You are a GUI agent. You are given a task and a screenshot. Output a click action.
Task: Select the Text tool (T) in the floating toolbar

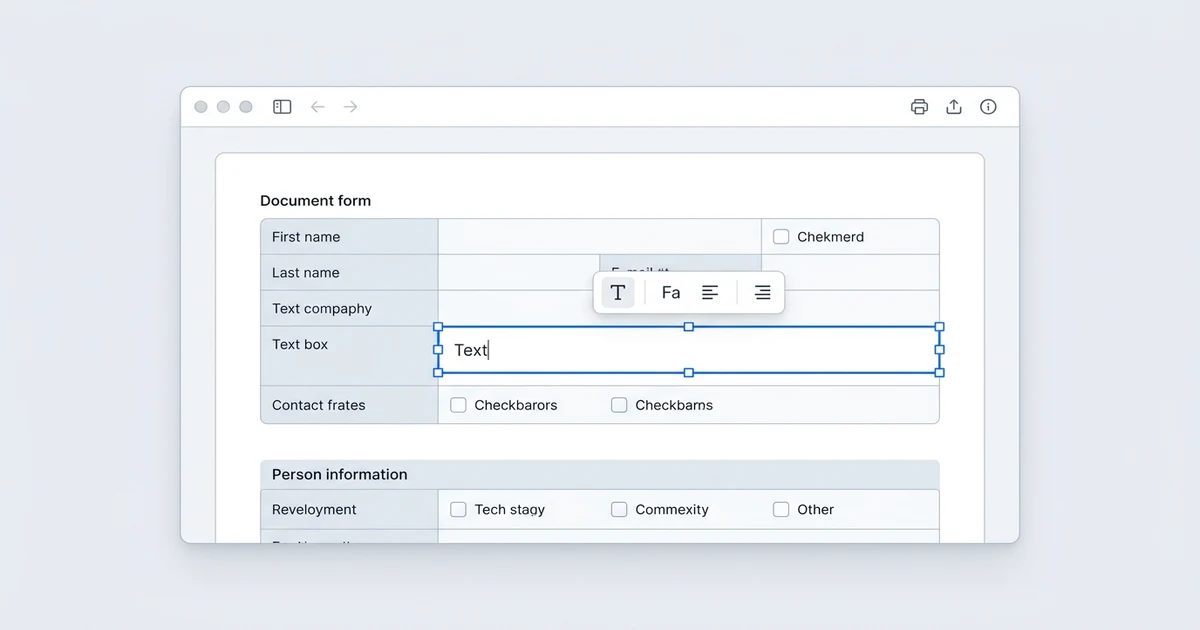[x=618, y=292]
